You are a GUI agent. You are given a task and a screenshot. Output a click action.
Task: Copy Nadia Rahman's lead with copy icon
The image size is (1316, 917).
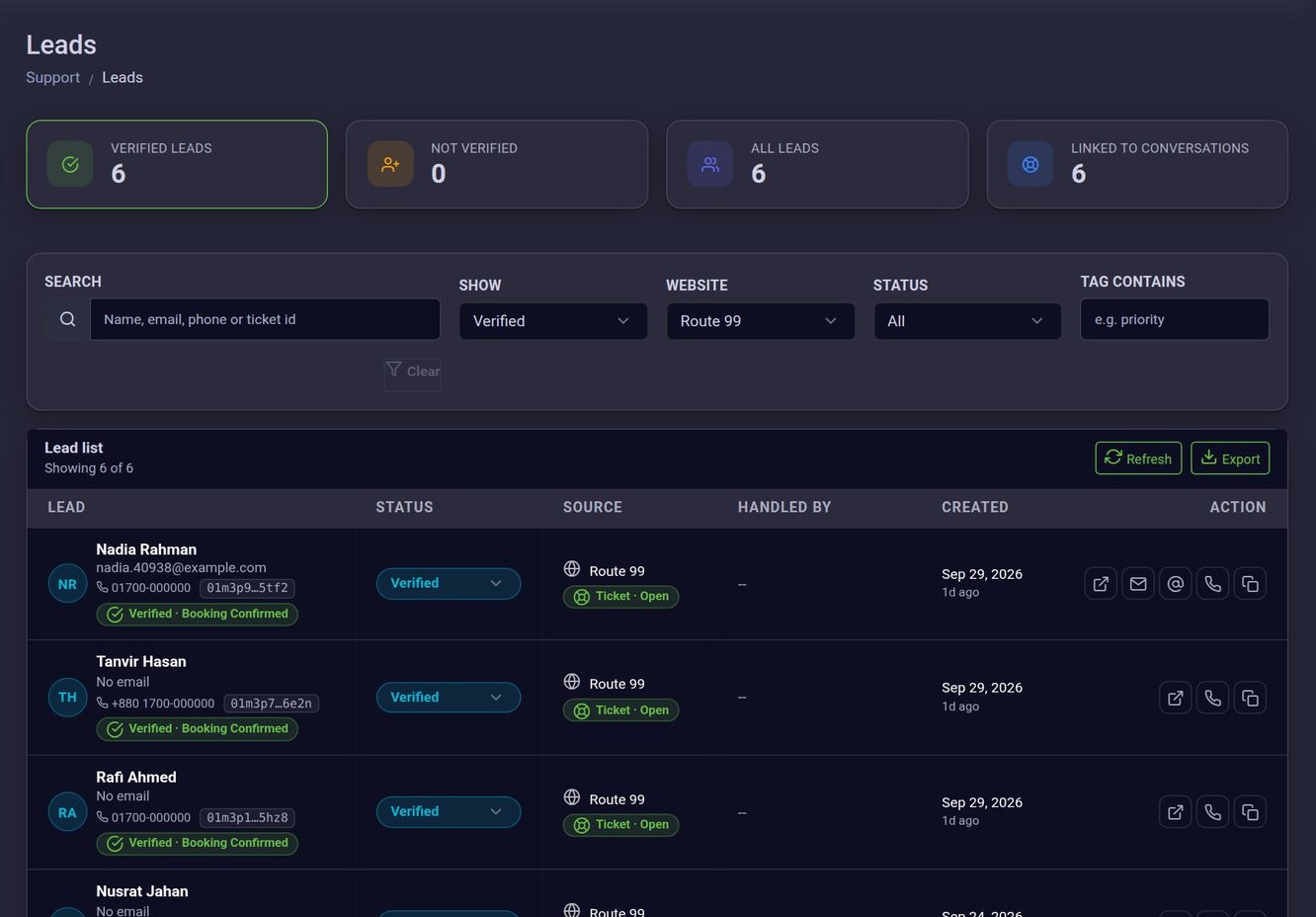[1251, 584]
